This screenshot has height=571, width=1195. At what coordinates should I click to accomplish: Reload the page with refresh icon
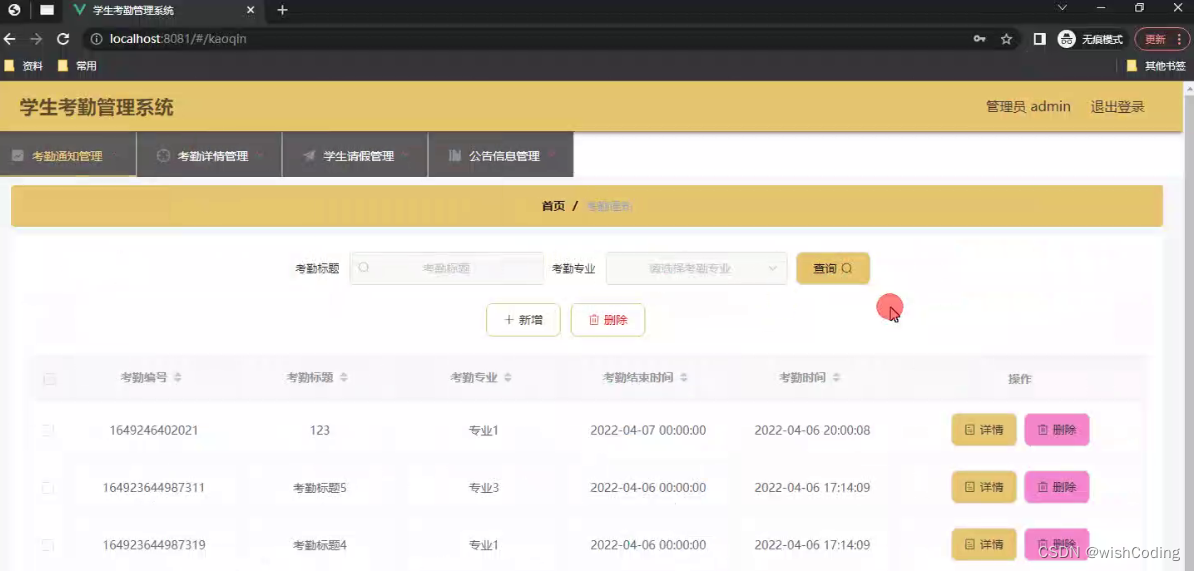point(63,39)
